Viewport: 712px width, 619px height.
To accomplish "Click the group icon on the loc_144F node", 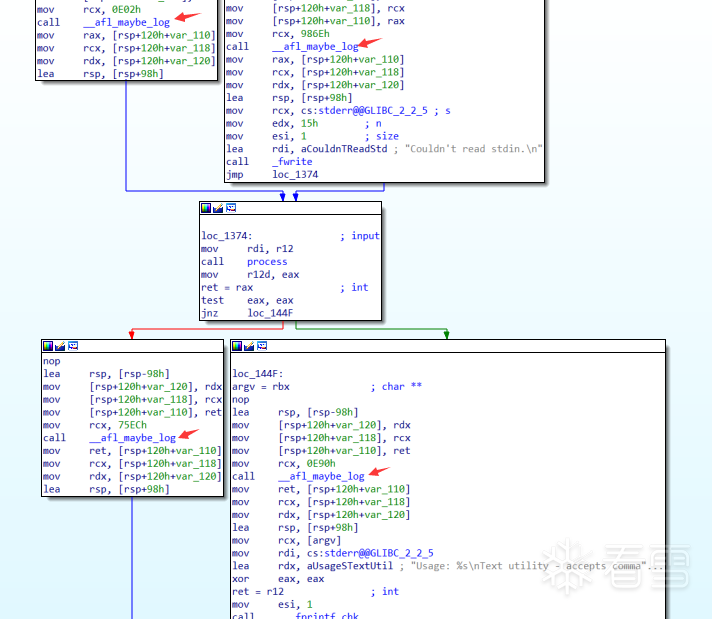I will (x=262, y=346).
